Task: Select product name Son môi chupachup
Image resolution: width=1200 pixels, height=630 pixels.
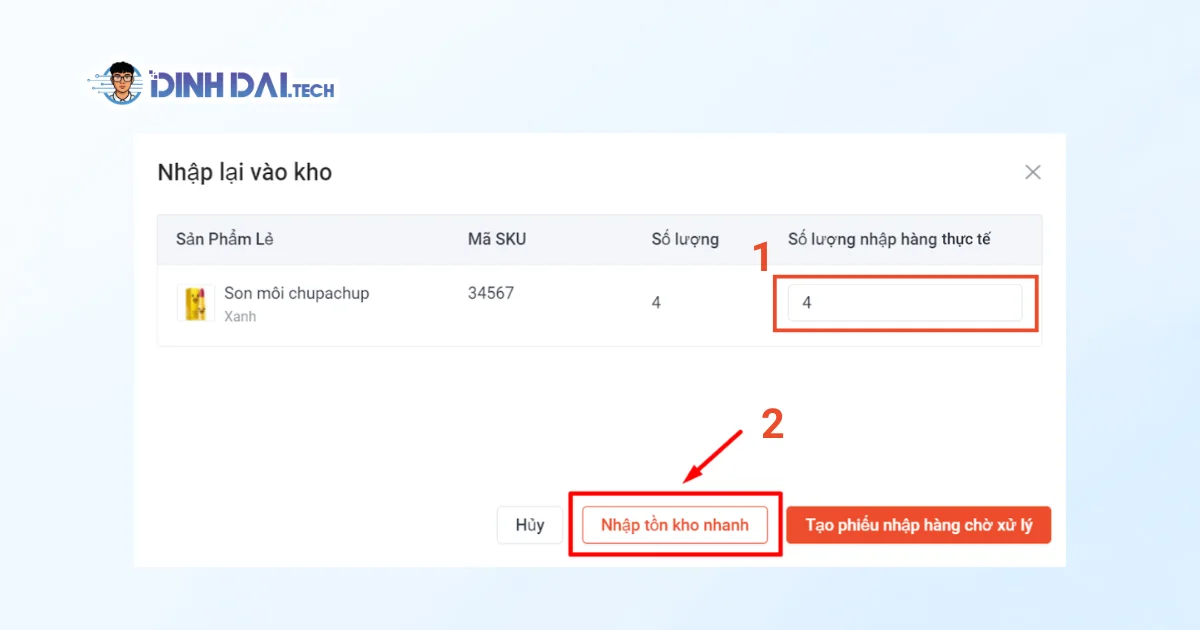Action: point(297,293)
